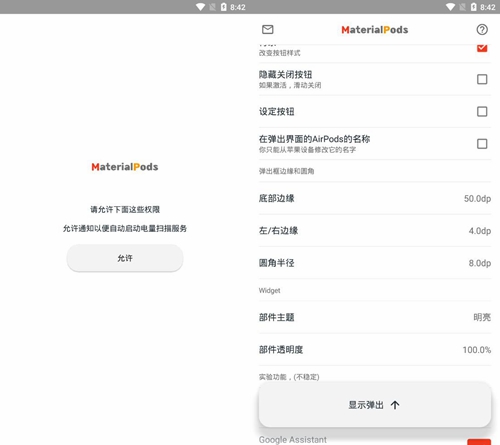Tap the MaterialPods title in header
The height and width of the screenshot is (445, 500).
(375, 30)
